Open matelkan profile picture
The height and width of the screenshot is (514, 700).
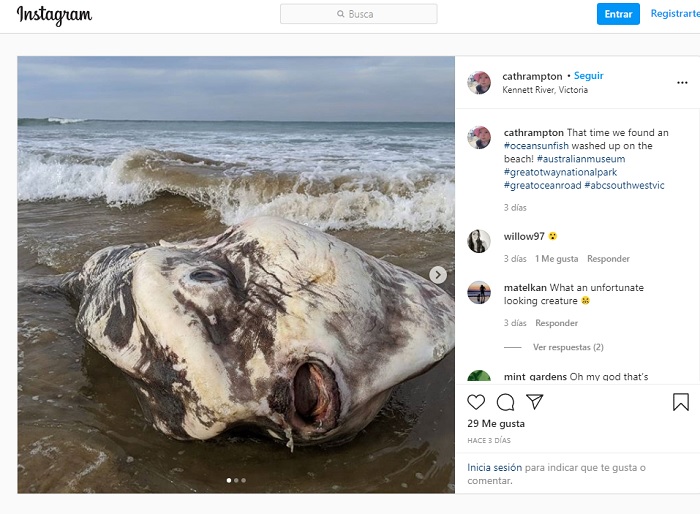pyautogui.click(x=479, y=292)
